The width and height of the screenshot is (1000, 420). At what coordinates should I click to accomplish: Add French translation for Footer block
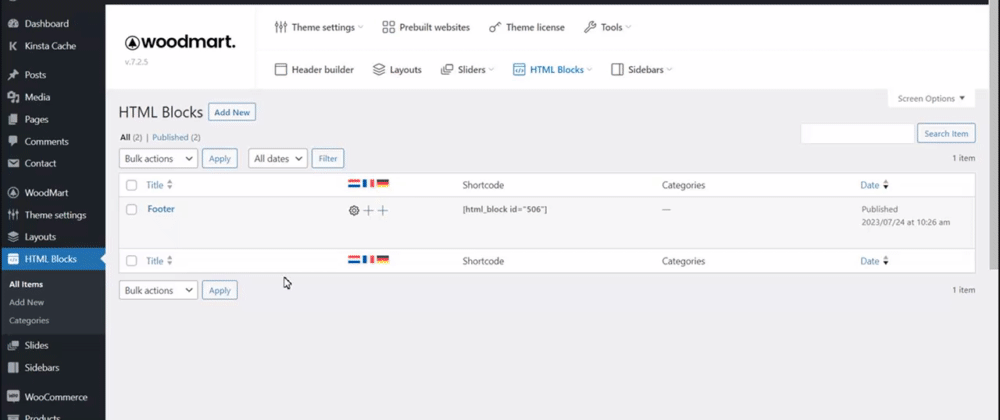click(368, 210)
